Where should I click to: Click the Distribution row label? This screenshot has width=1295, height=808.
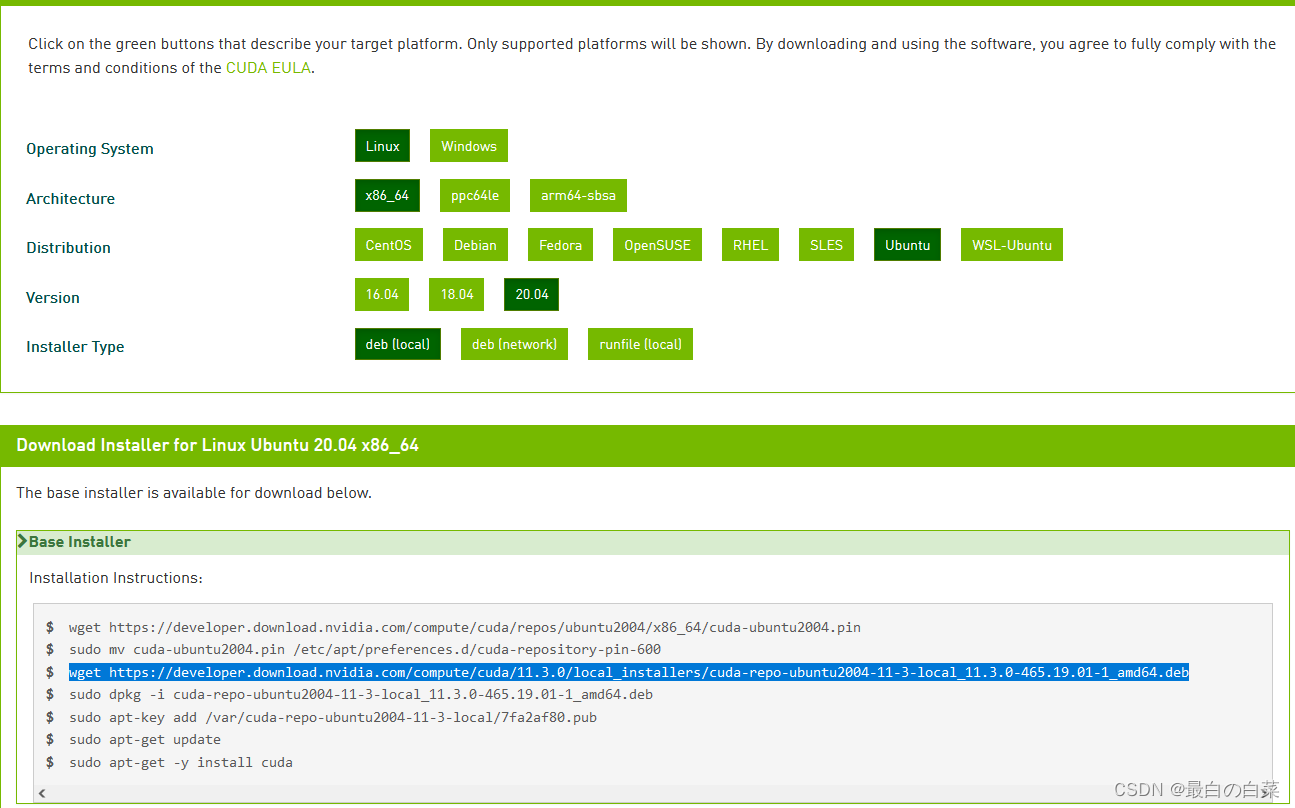coord(68,248)
